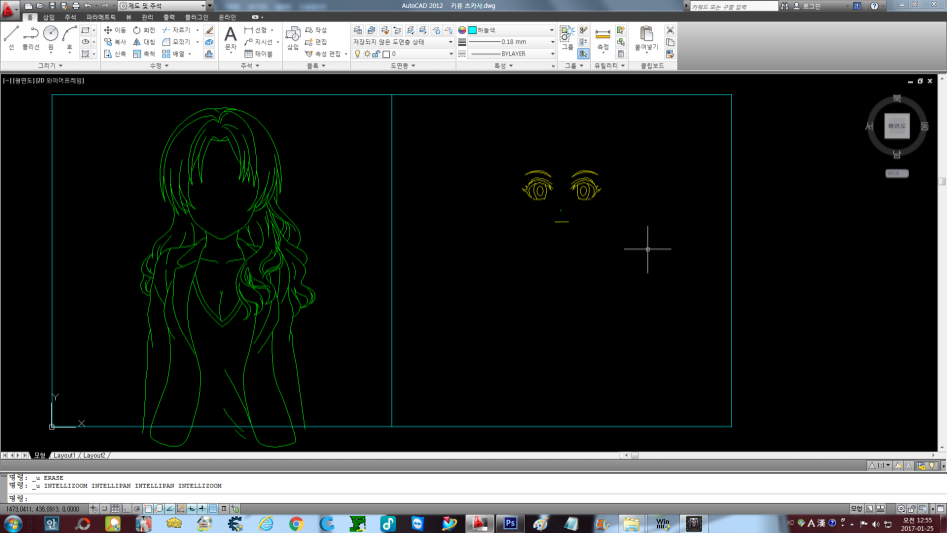The height and width of the screenshot is (533, 947).
Task: Open the Text (문자) annotation tool
Action: click(230, 38)
